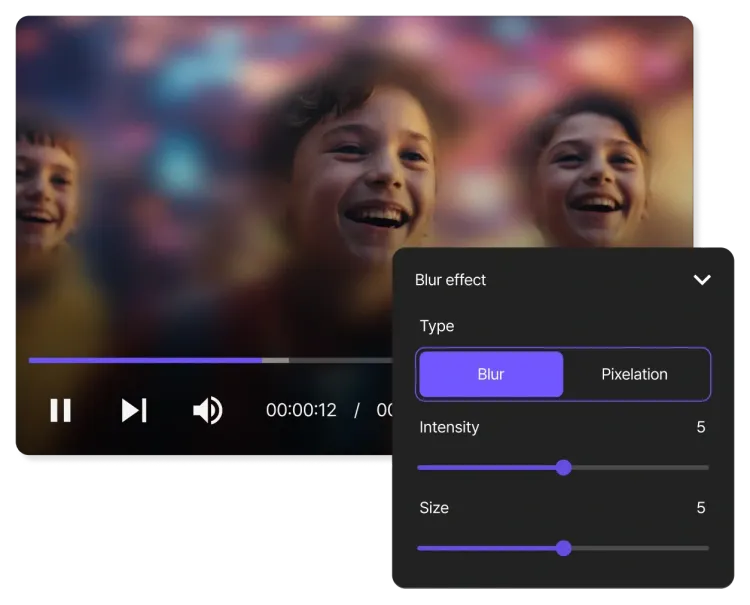Click the skip to next icon
The width and height of the screenshot is (750, 605).
coord(134,410)
